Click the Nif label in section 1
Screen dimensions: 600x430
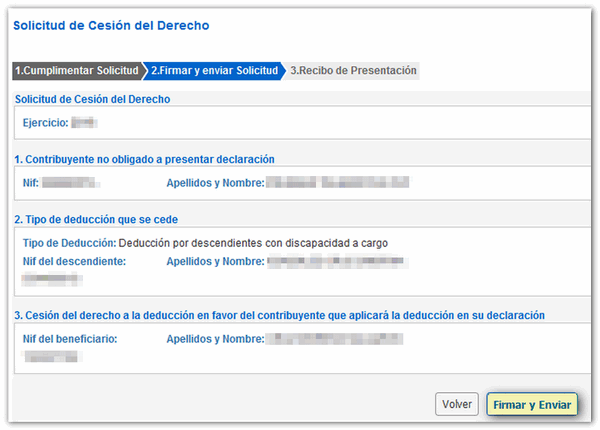pyautogui.click(x=31, y=183)
